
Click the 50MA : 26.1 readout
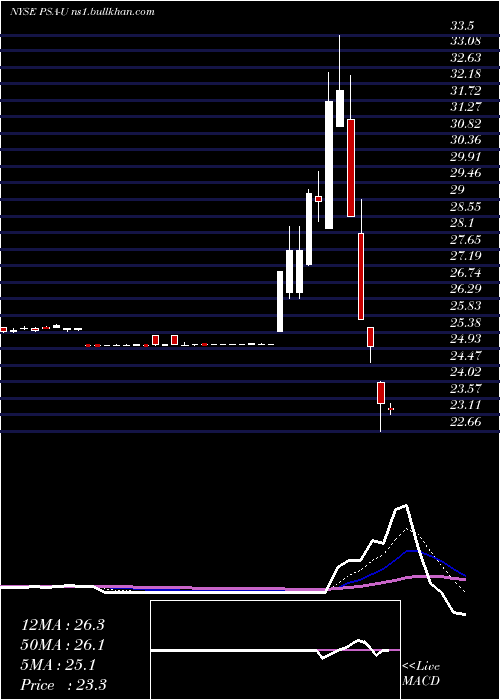[62, 645]
